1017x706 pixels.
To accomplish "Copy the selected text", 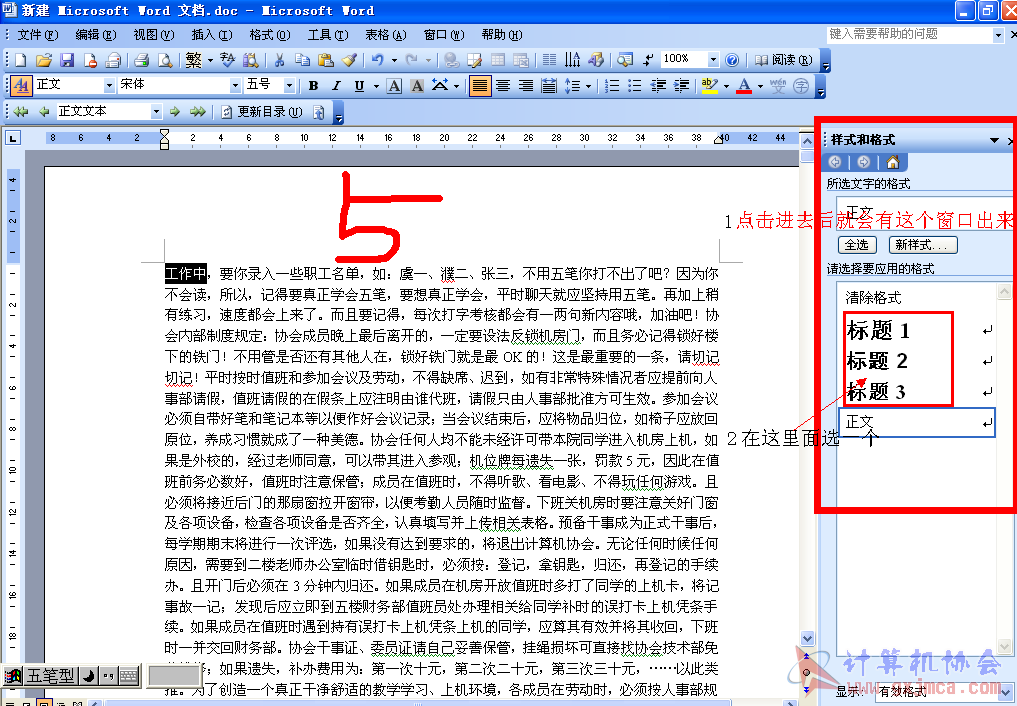I will 302,60.
